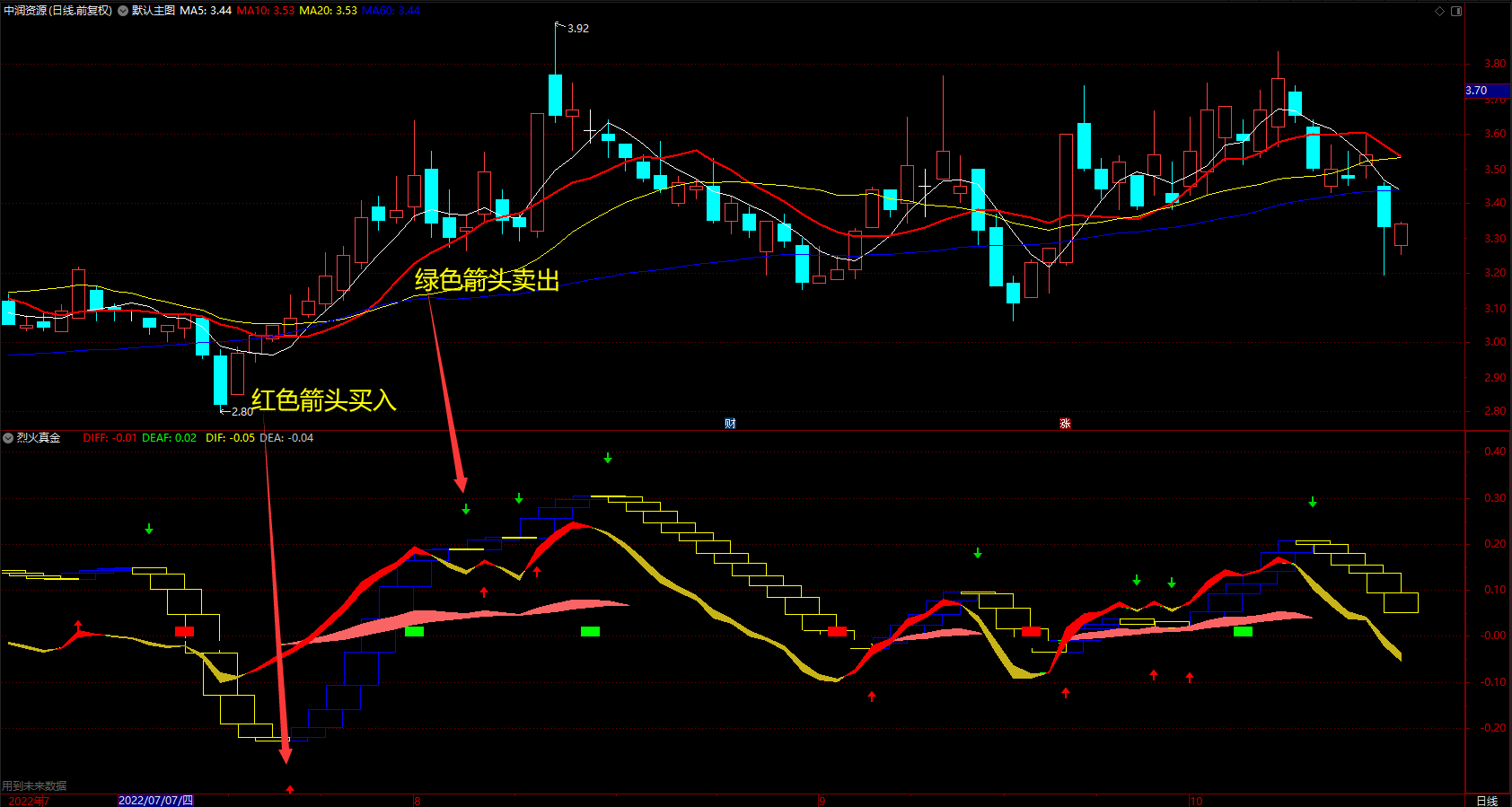The image size is (1512, 807).
Task: Click the DEA: -0.04 value
Action: click(286, 438)
